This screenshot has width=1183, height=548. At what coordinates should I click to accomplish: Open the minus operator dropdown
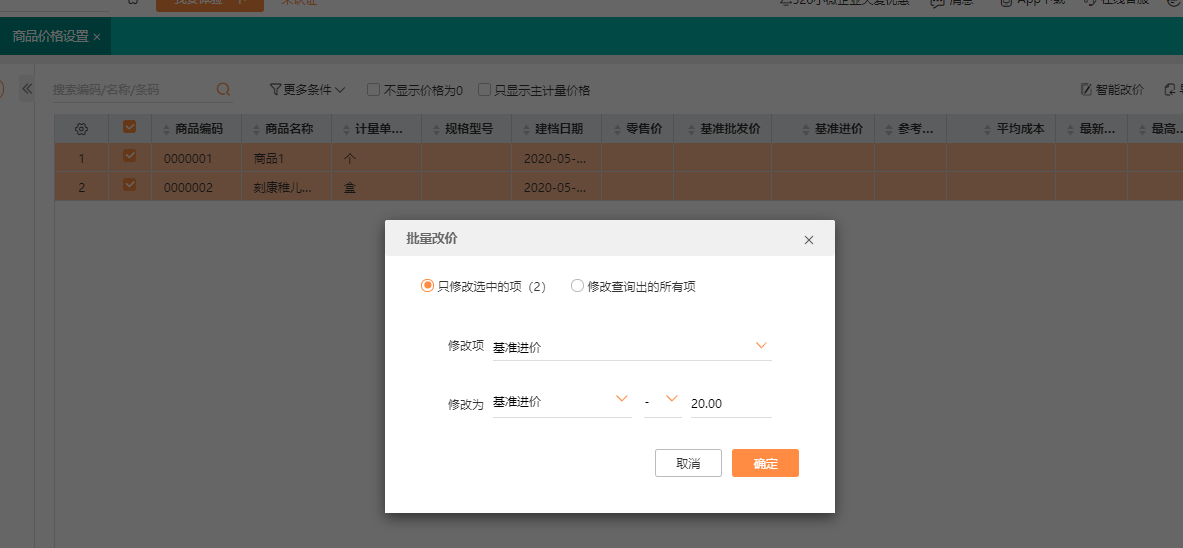tap(662, 403)
